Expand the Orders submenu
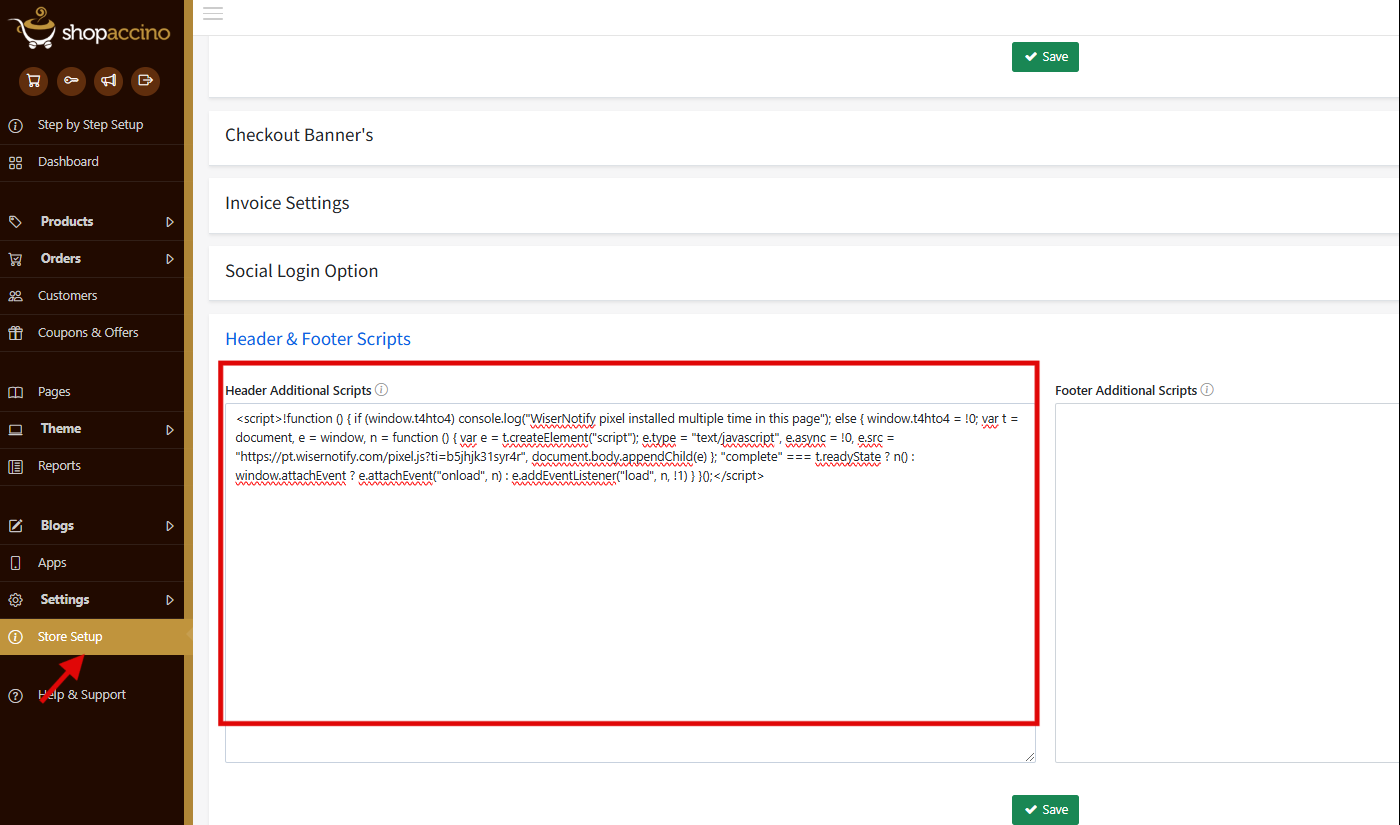This screenshot has width=1400, height=825. coord(92,259)
